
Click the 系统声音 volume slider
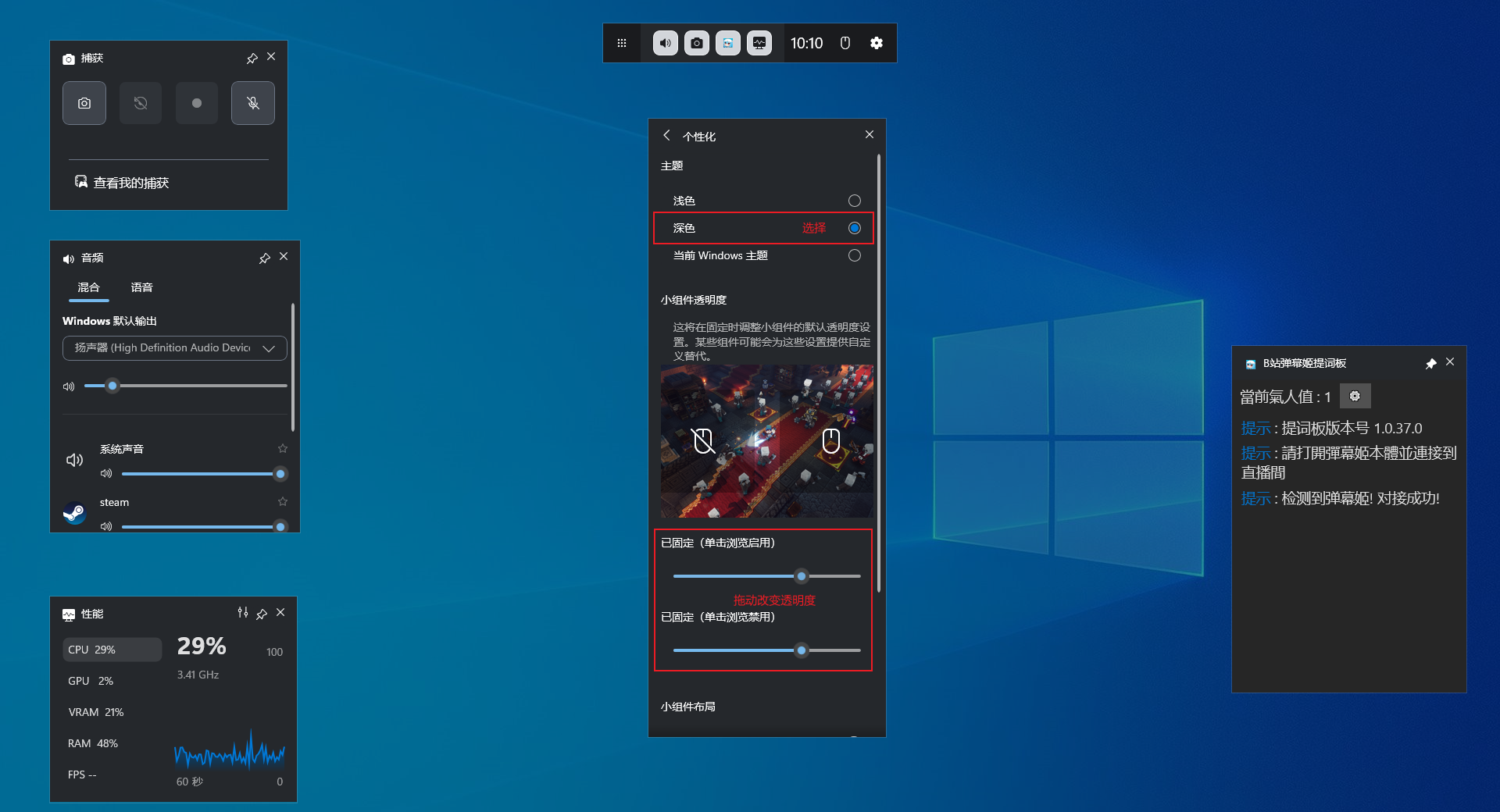(x=199, y=474)
